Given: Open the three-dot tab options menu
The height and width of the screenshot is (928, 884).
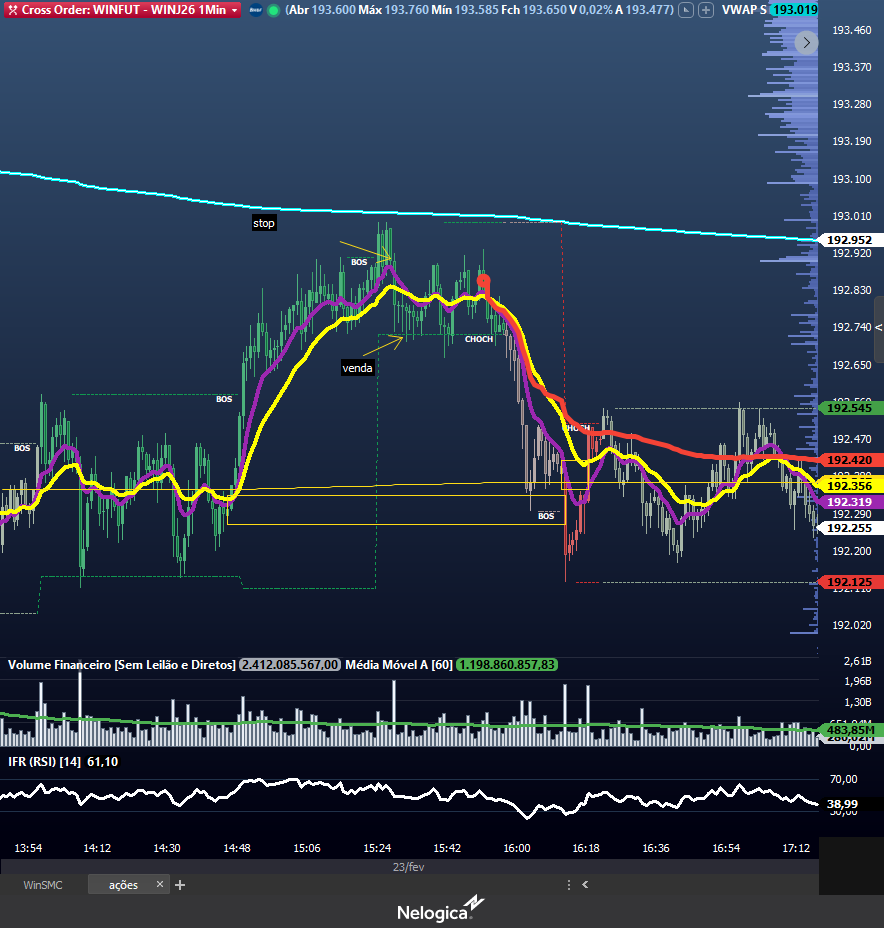Looking at the screenshot, I should pos(568,885).
